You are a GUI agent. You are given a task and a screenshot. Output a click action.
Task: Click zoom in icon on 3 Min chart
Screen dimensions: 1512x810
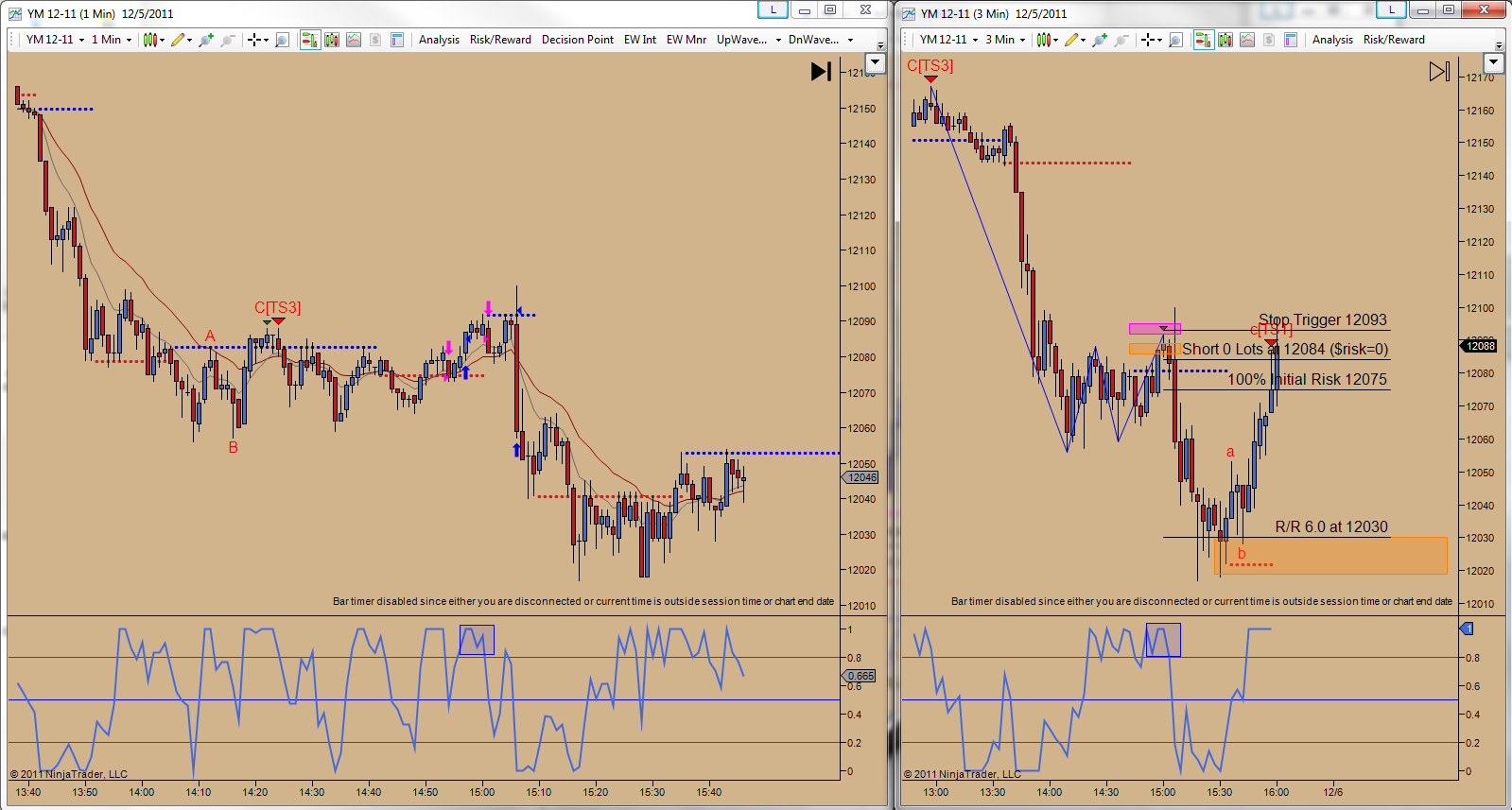pyautogui.click(x=1100, y=40)
